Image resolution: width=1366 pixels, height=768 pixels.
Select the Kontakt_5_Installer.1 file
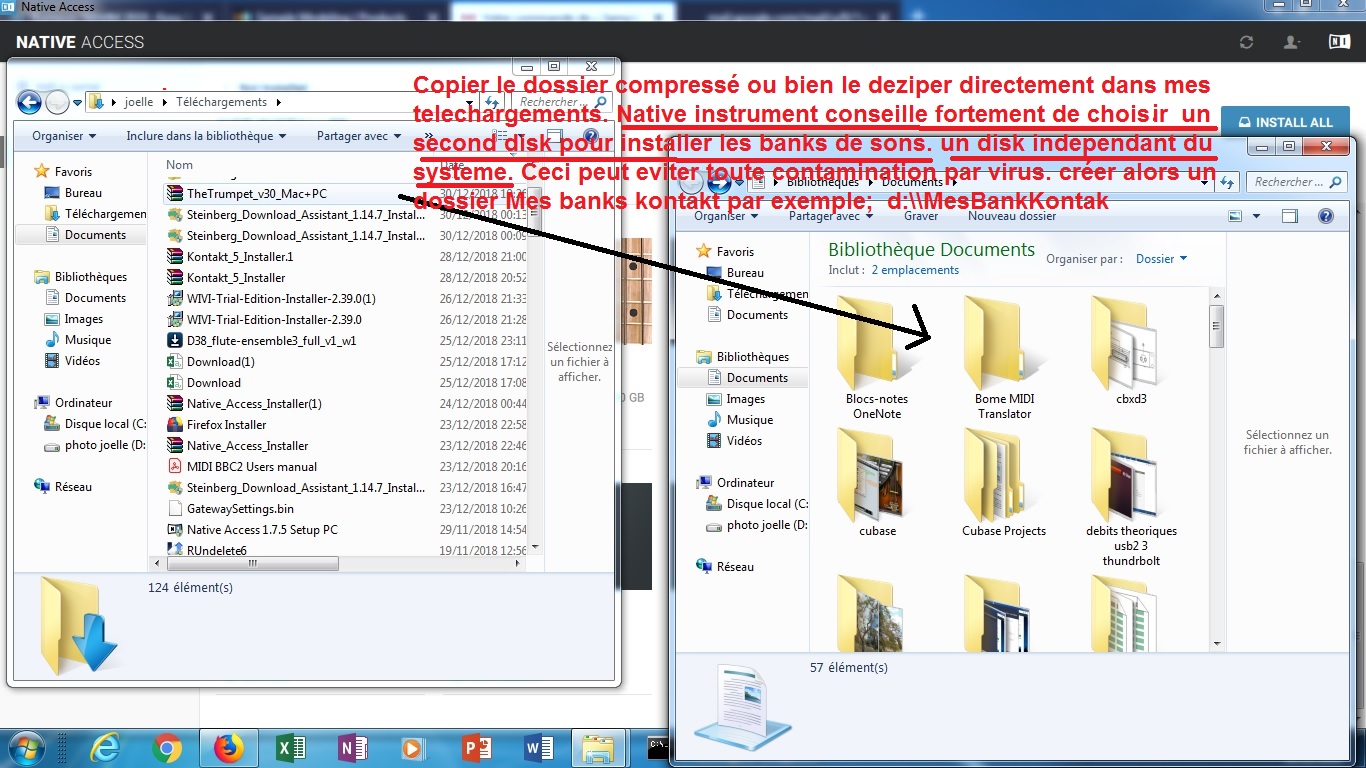pos(240,257)
